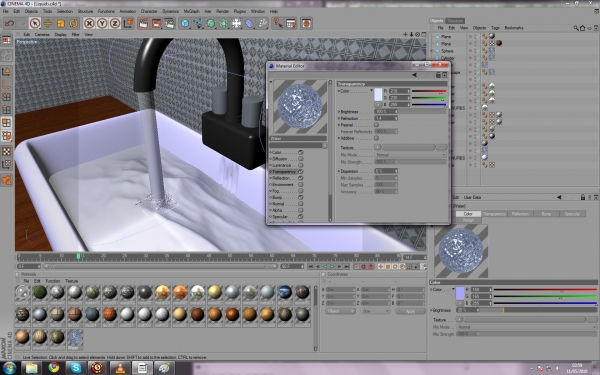This screenshot has height=375, width=600.
Task: Click the Refraction value field
Action: click(x=386, y=118)
